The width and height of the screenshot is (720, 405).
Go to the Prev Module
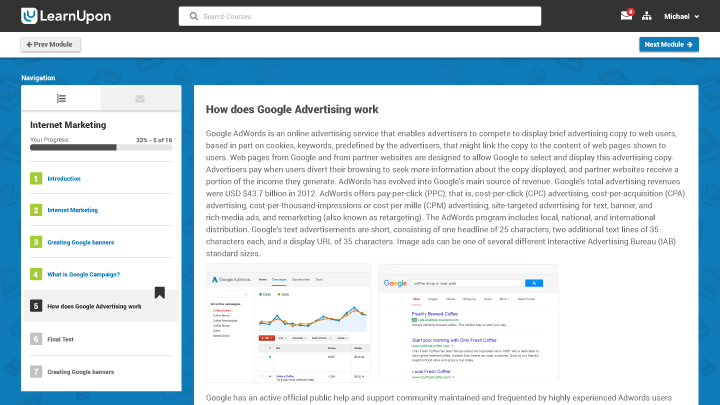coord(51,45)
